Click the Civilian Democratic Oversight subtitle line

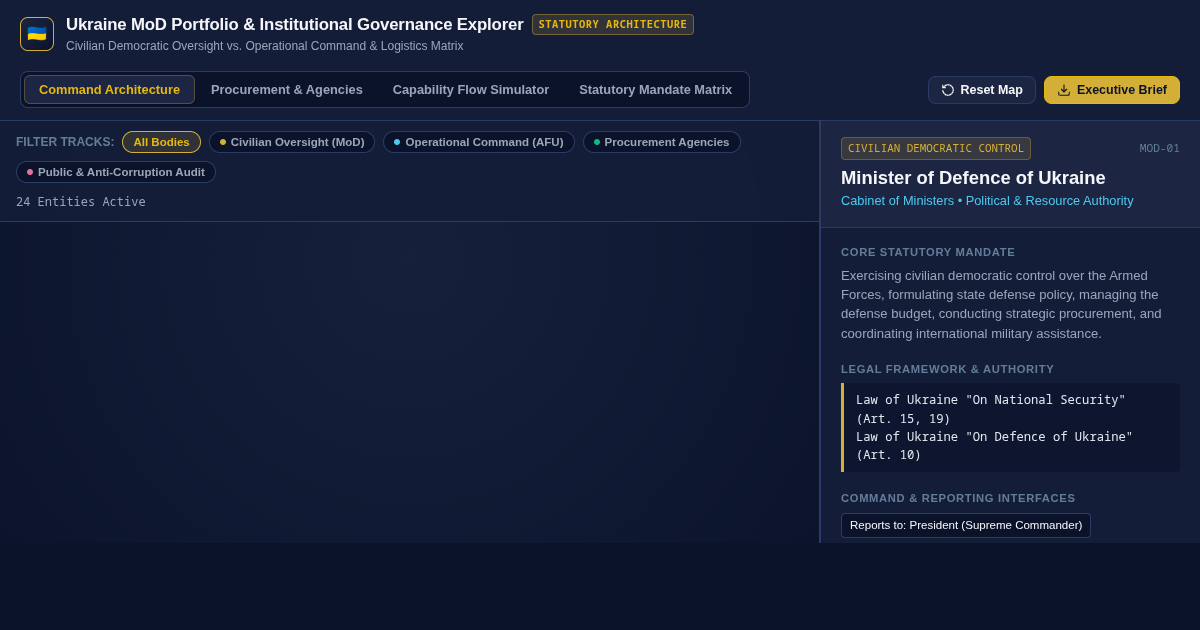coord(265,46)
